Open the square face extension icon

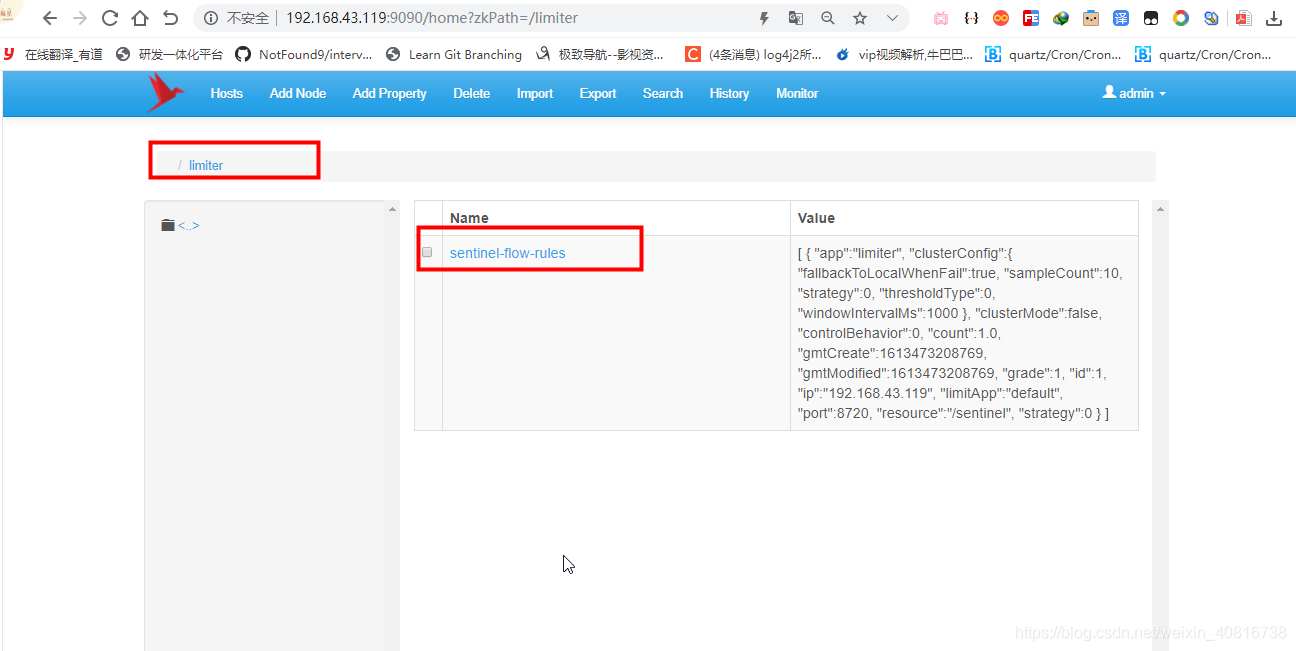[x=1091, y=18]
